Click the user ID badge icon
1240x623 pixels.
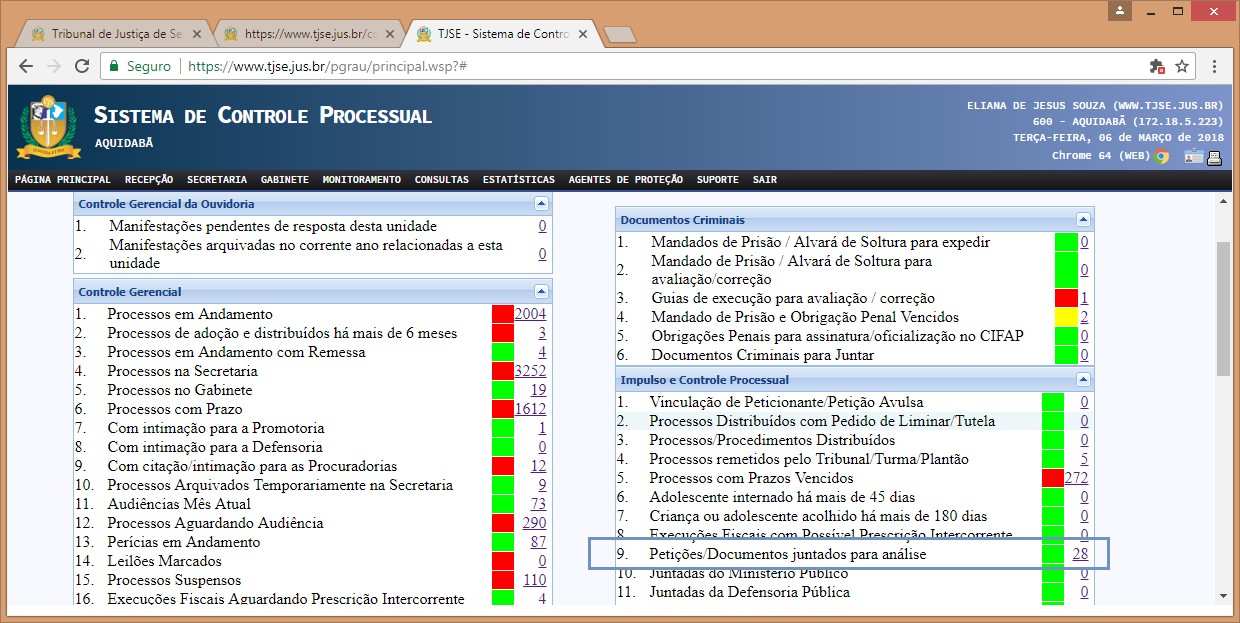pos(1194,156)
